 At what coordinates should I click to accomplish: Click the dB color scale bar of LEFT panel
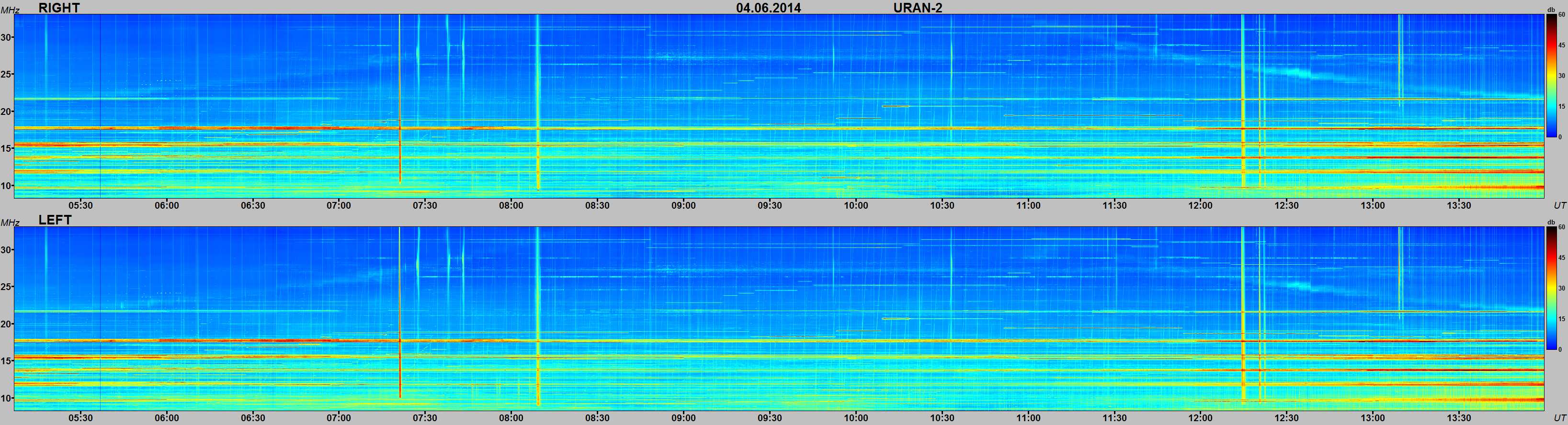(1552, 288)
